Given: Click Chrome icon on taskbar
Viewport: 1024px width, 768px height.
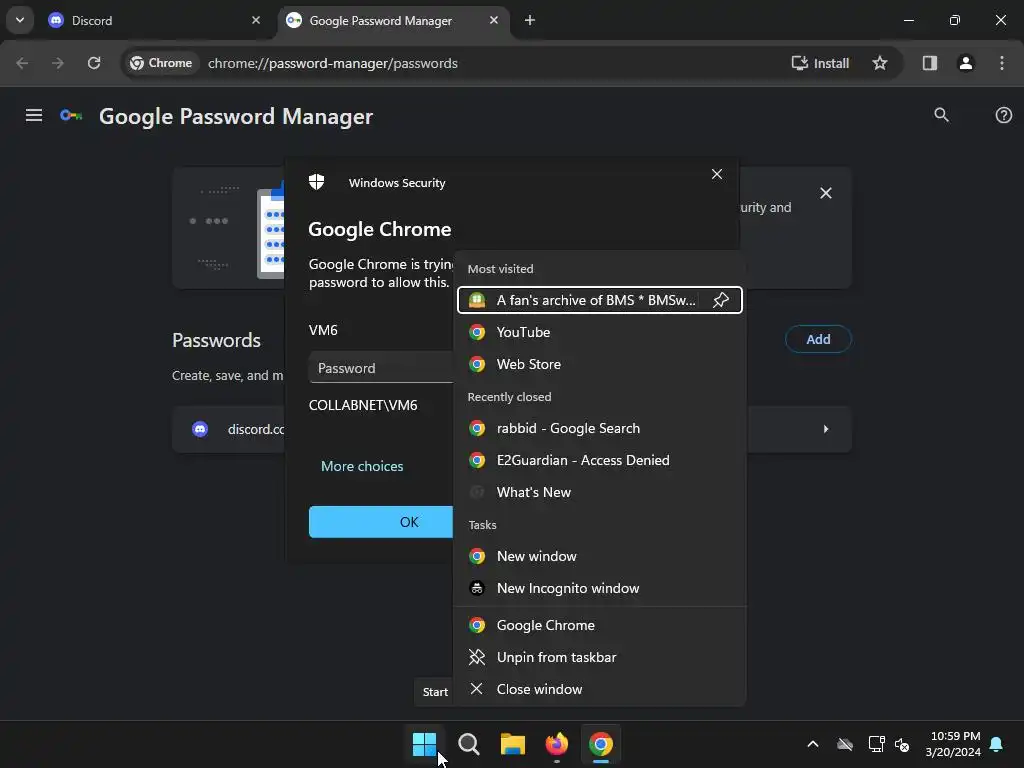Looking at the screenshot, I should (x=601, y=744).
